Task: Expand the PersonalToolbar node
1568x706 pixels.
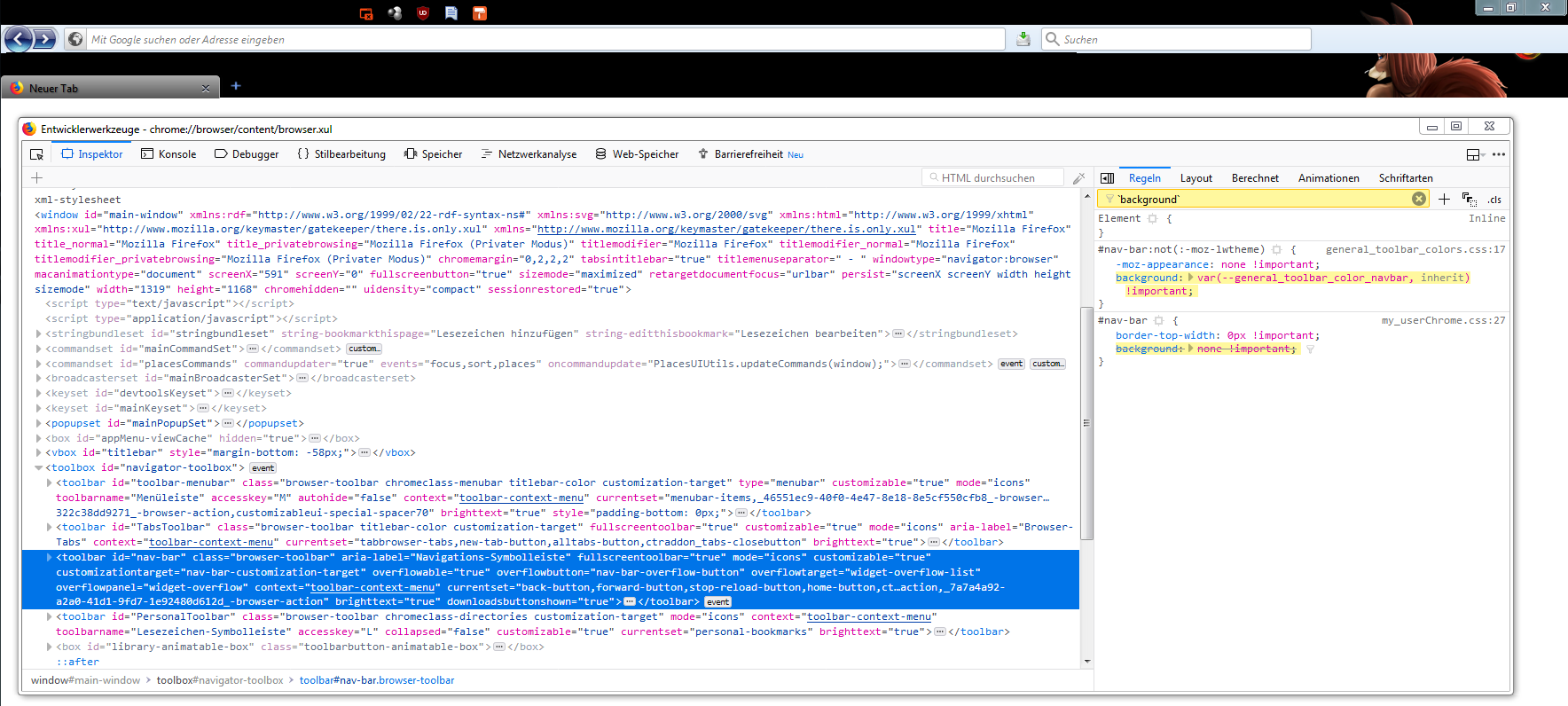Action: (x=50, y=616)
